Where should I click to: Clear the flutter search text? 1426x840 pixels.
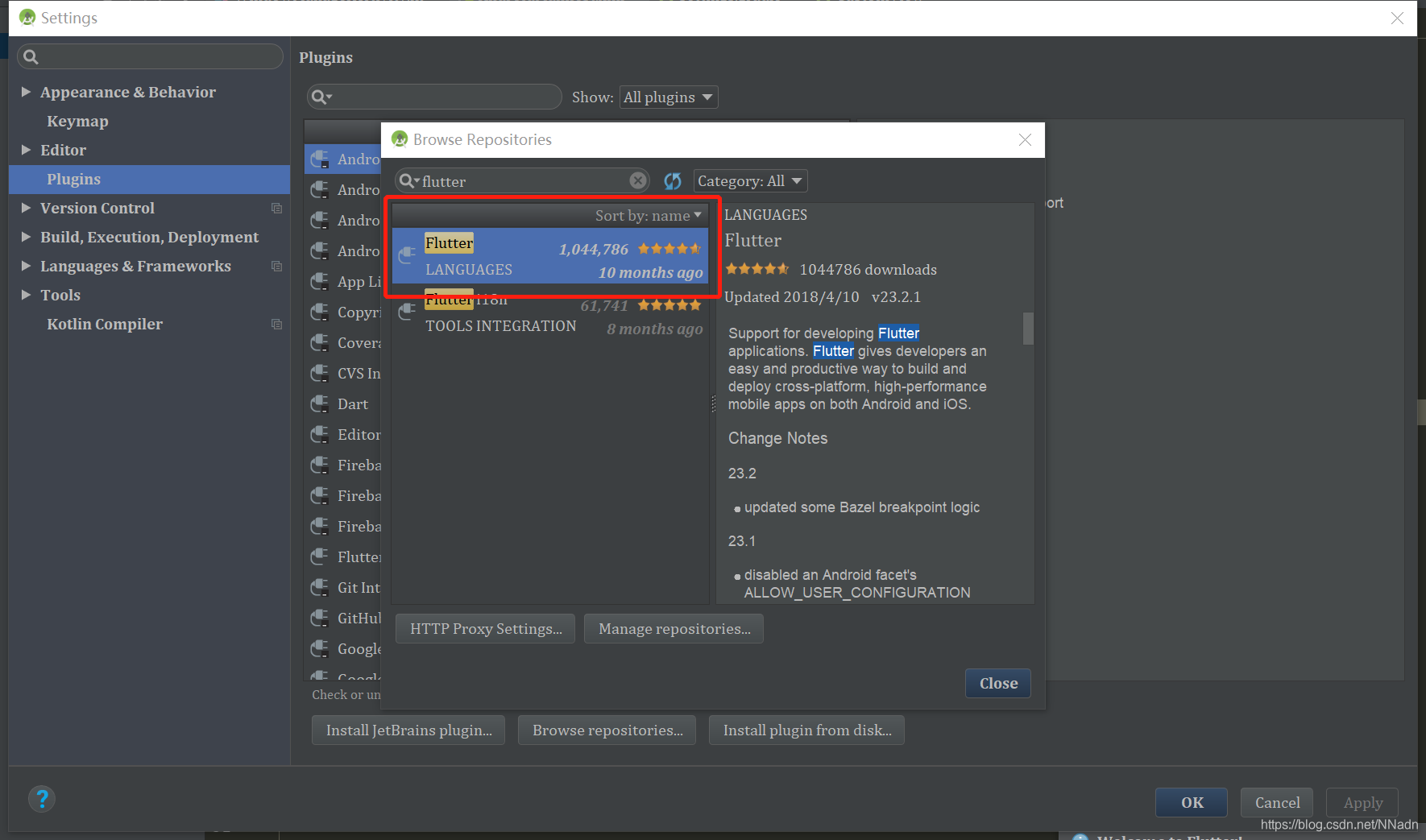638,180
